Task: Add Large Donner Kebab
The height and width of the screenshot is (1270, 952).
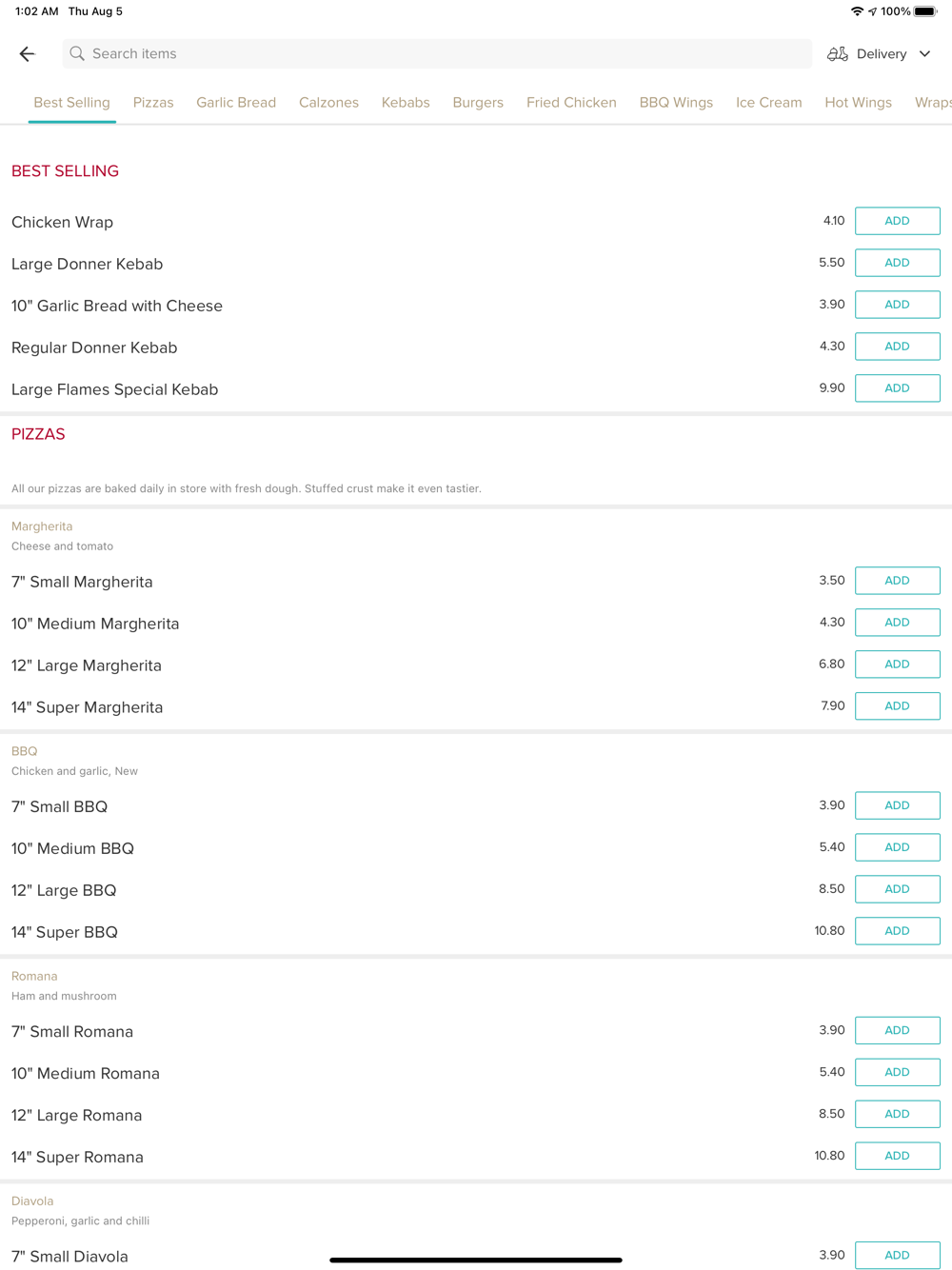Action: (897, 263)
